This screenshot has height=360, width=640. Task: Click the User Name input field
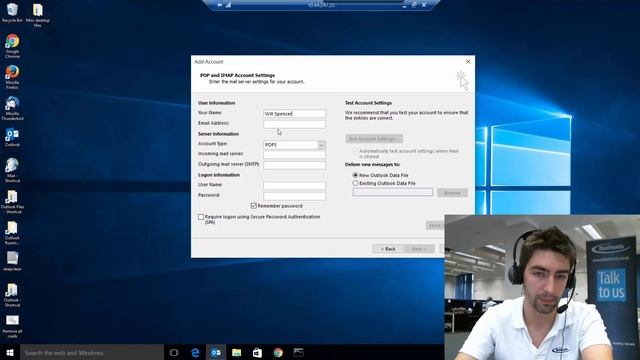tap(294, 186)
